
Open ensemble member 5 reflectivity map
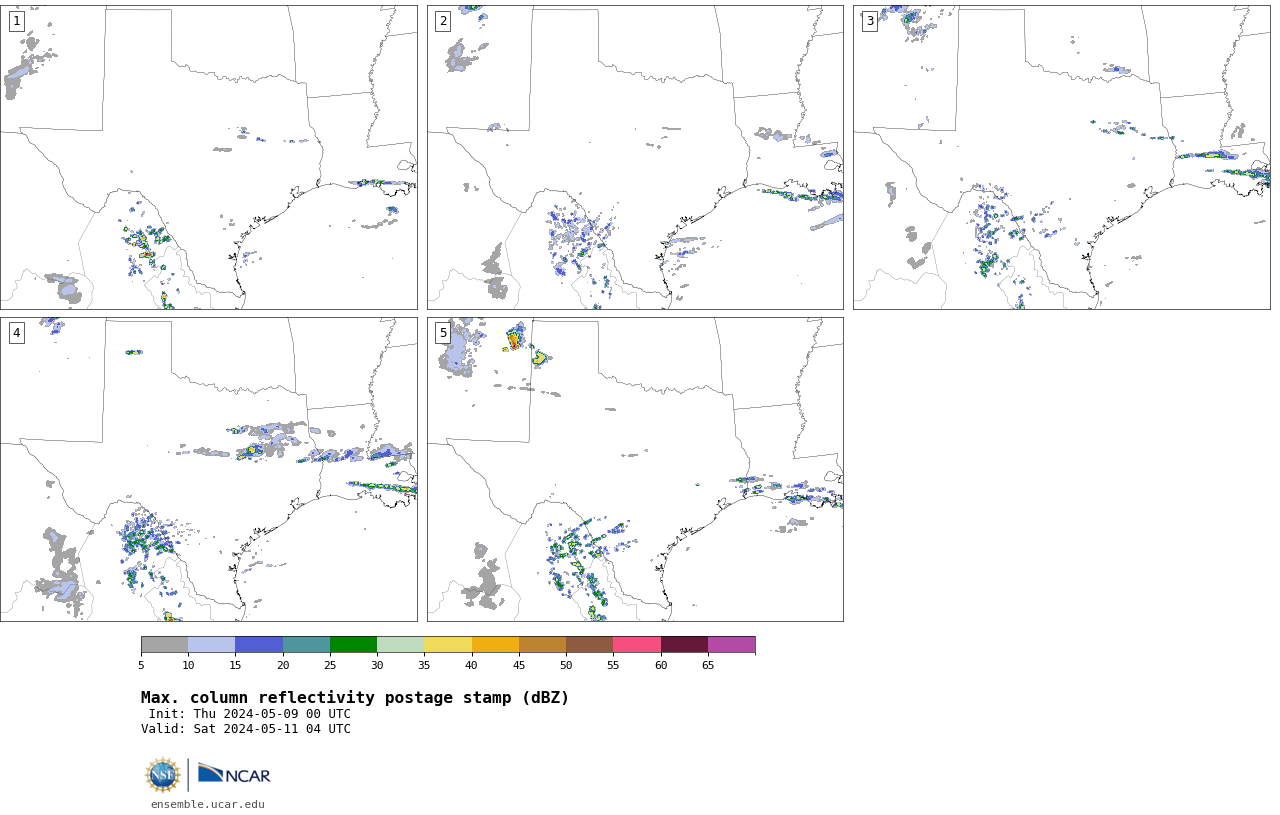pos(635,469)
